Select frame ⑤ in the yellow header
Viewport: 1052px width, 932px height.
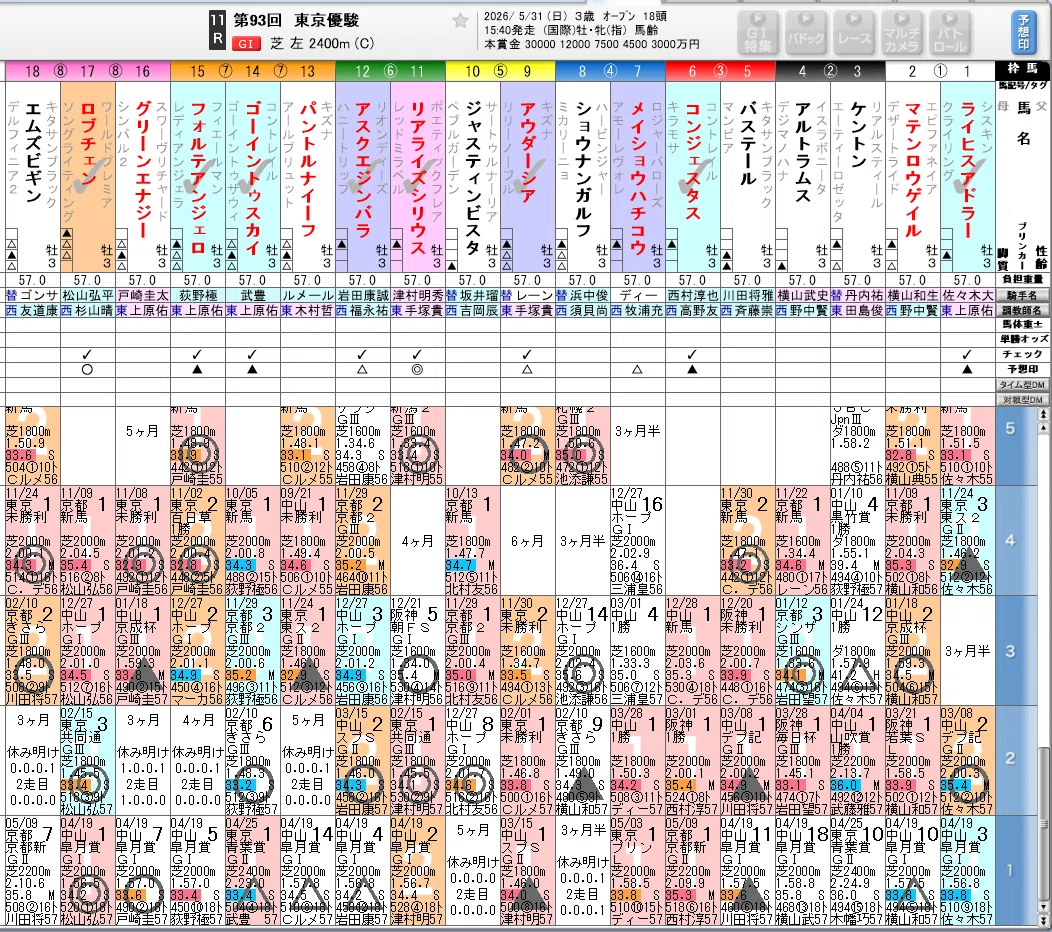pyautogui.click(x=501, y=71)
